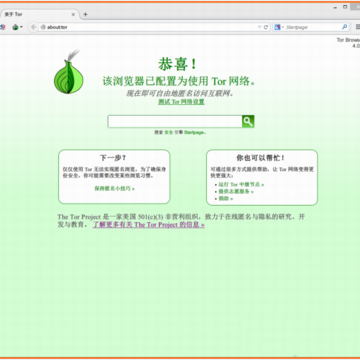The width and height of the screenshot is (360, 360).
Task: Open 测试 Tor 网络设置 link
Action: [181, 102]
